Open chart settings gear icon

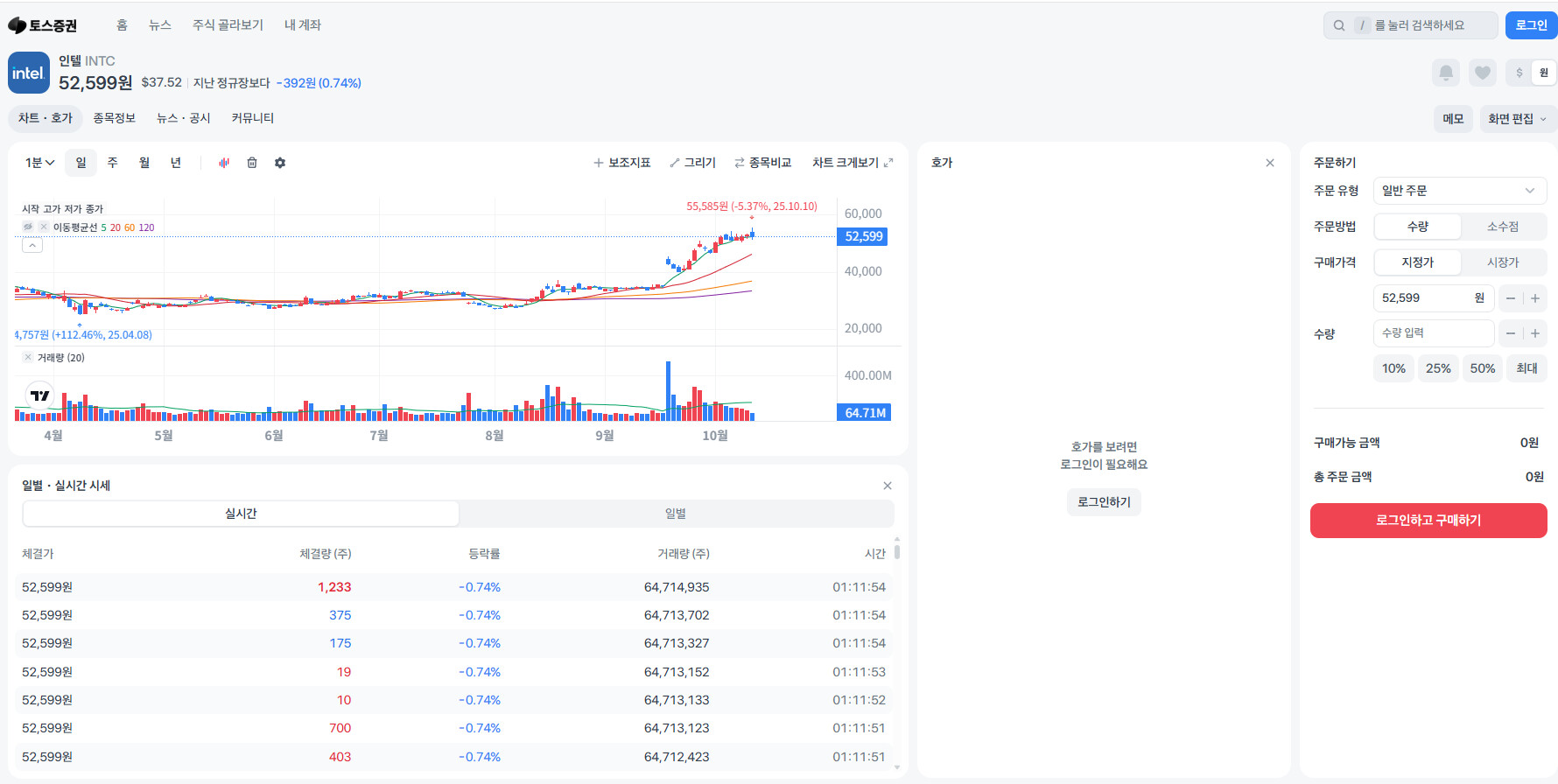pos(280,163)
